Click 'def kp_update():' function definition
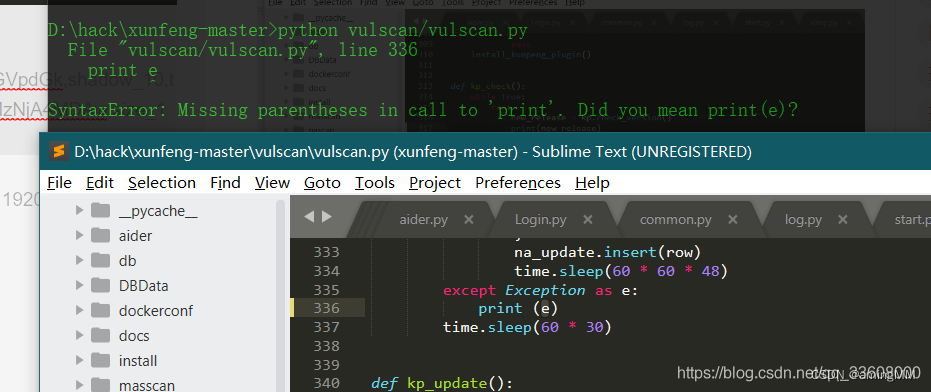The image size is (931, 392). click(x=442, y=383)
